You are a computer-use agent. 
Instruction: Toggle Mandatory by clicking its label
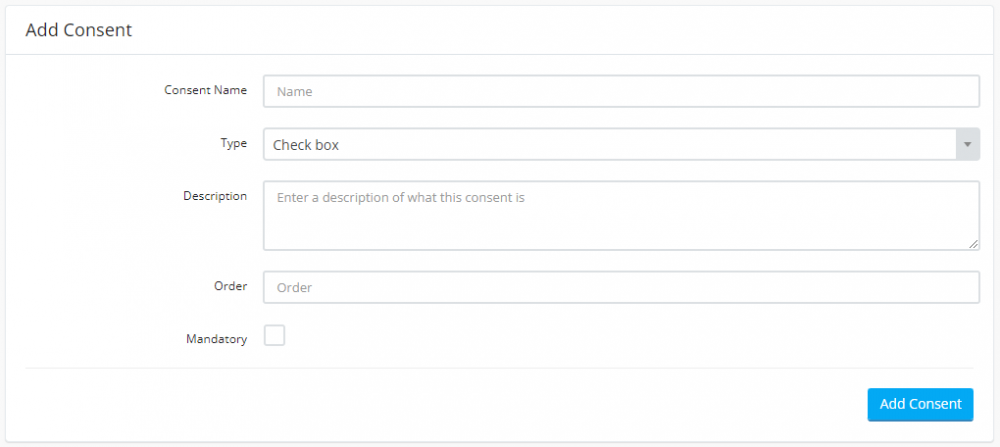point(216,339)
